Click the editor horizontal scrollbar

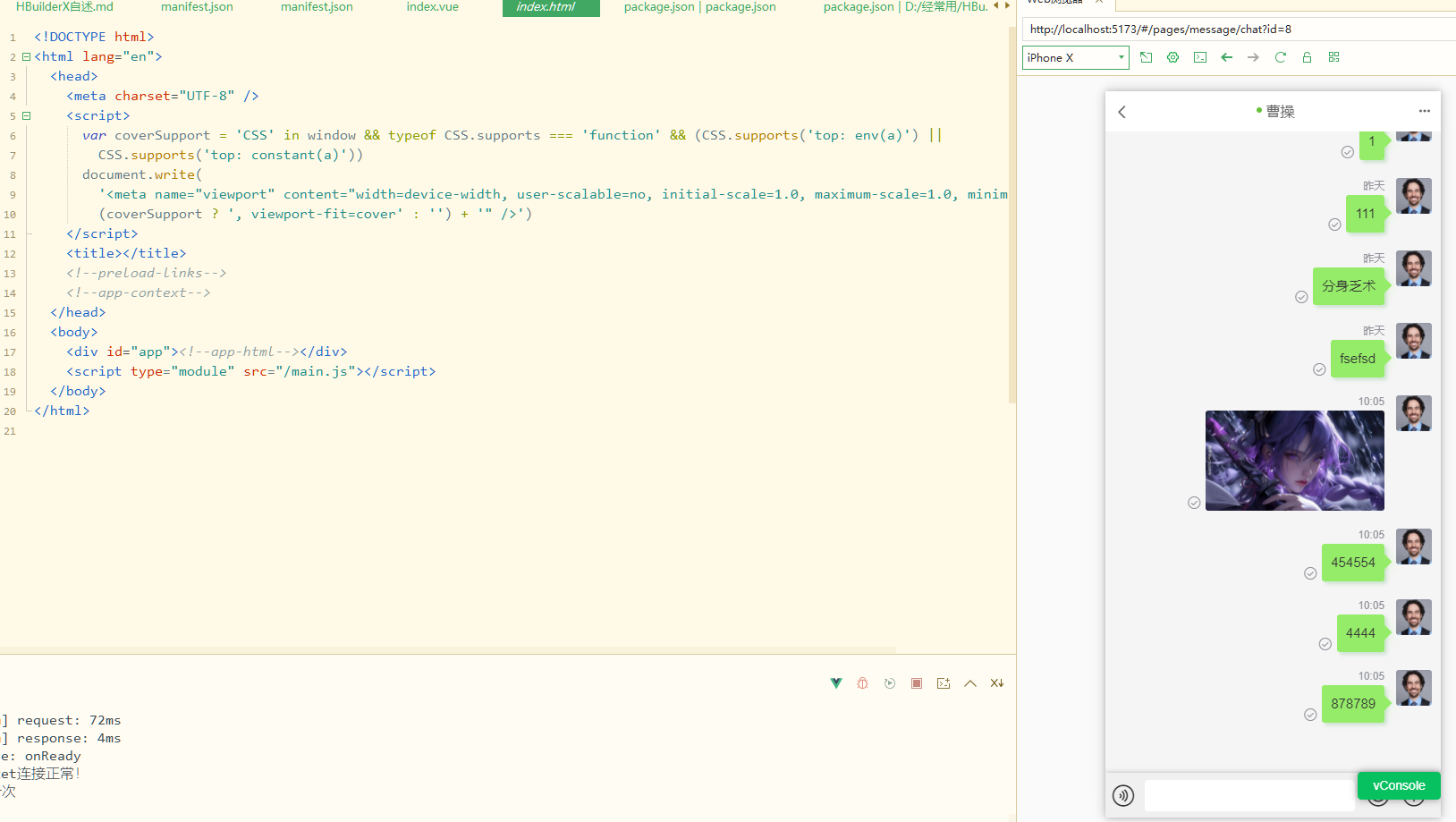pos(447,650)
